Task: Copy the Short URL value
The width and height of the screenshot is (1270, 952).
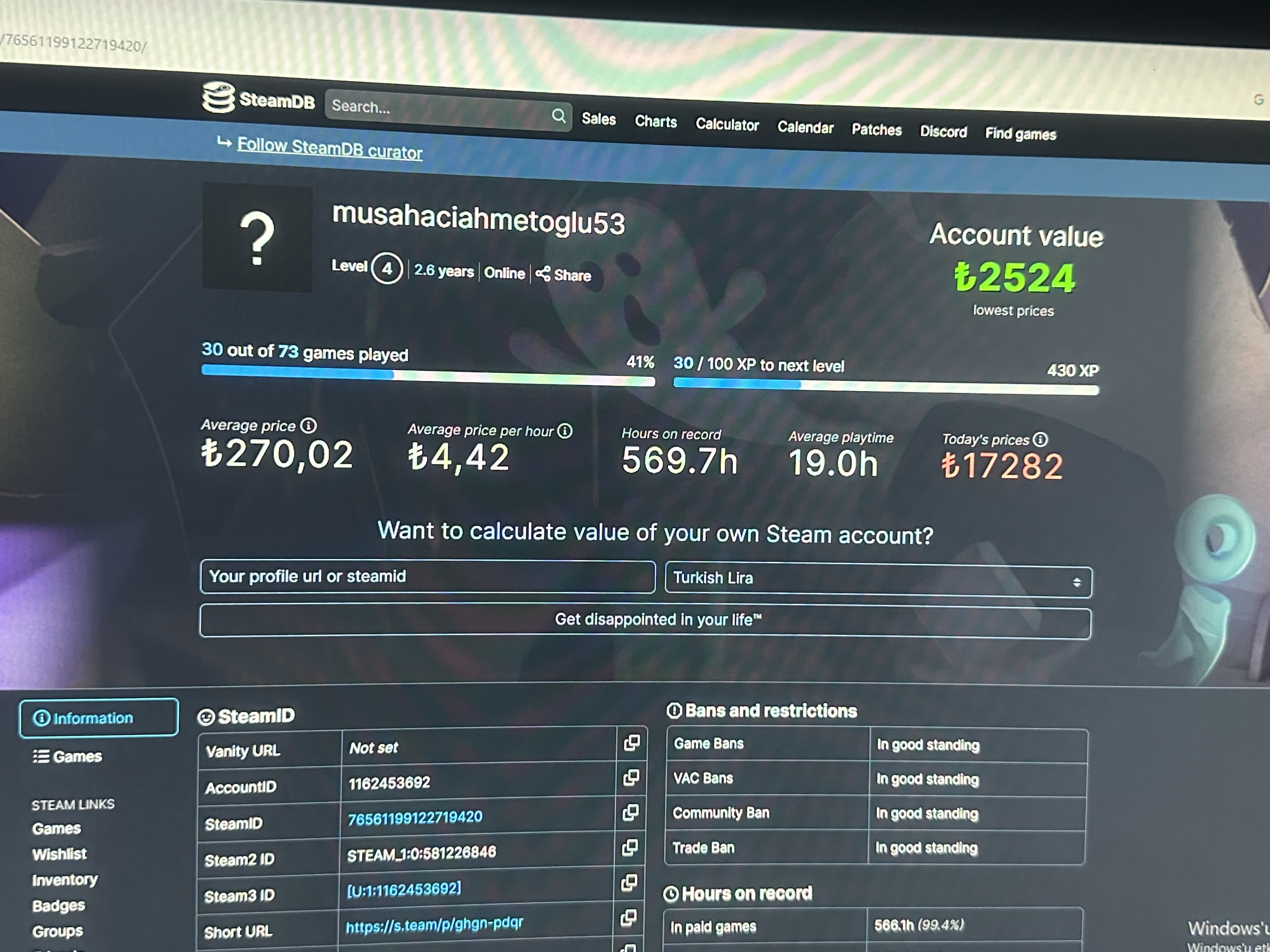Action: point(629,918)
